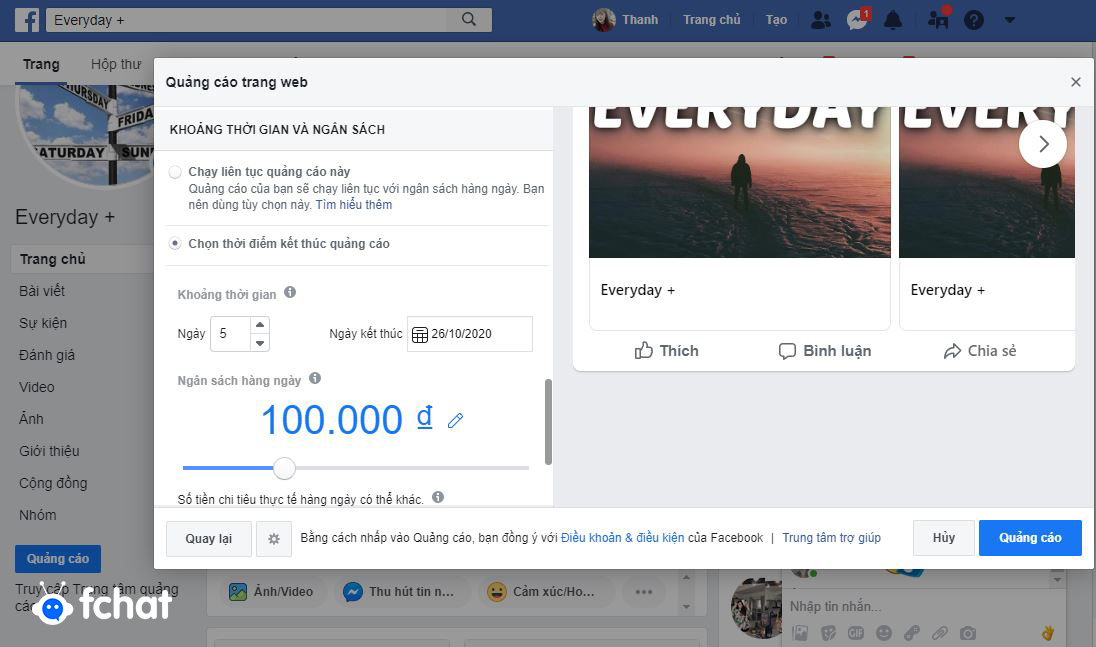Click the Facebook logo icon

pos(27,20)
